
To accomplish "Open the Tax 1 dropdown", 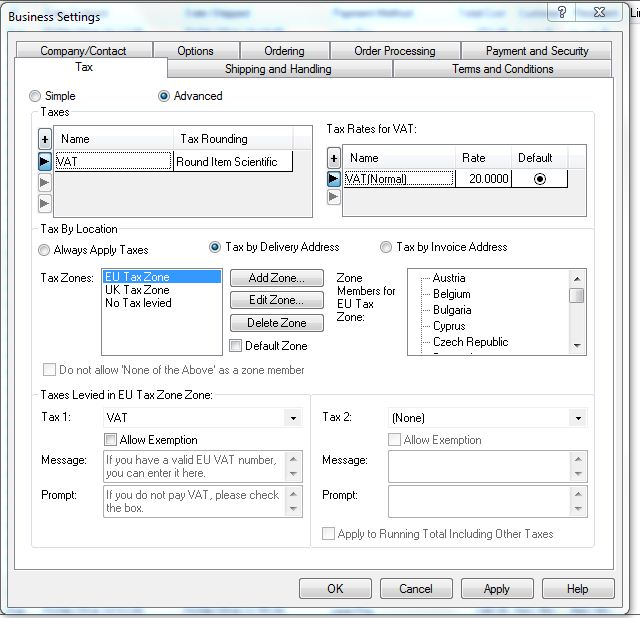I will [x=293, y=418].
